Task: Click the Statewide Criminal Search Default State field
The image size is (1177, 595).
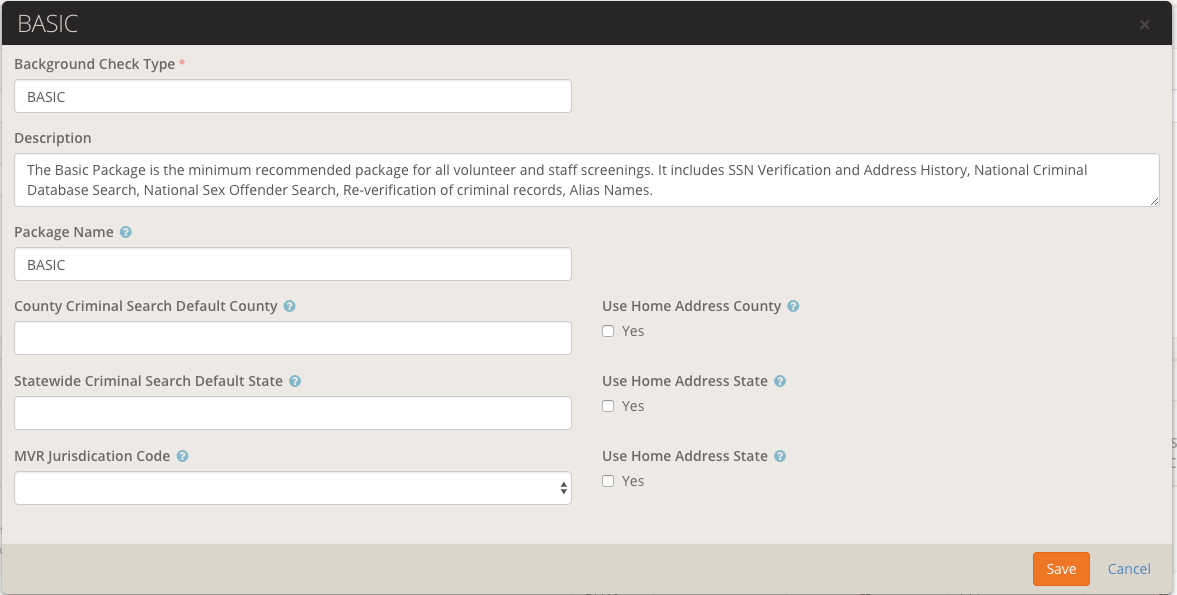Action: (292, 413)
